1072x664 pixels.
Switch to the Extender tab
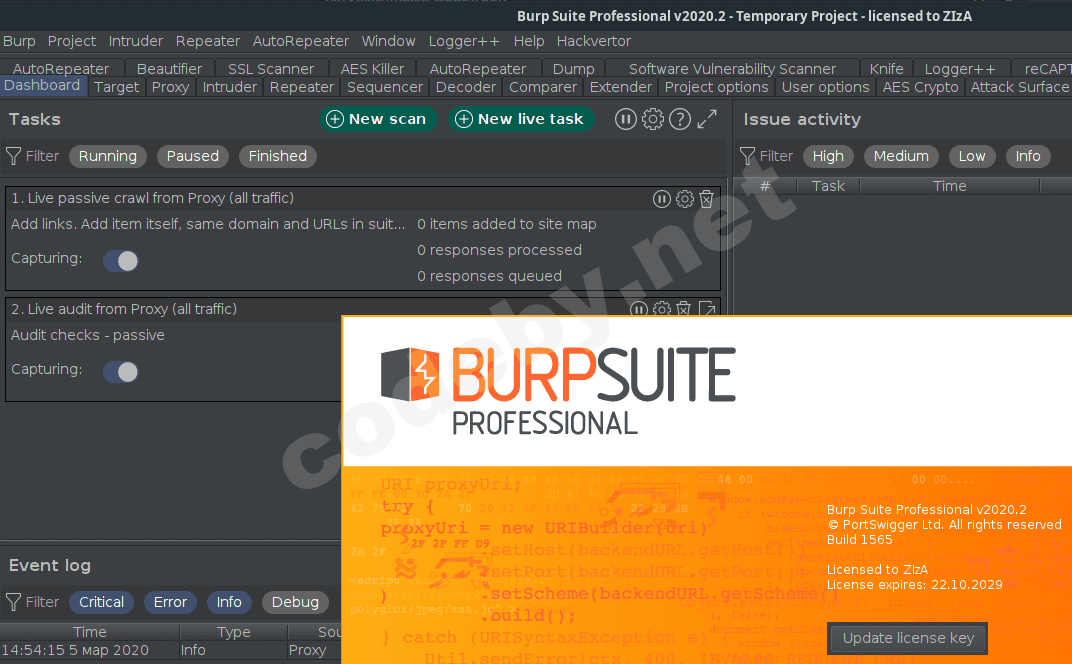click(621, 88)
